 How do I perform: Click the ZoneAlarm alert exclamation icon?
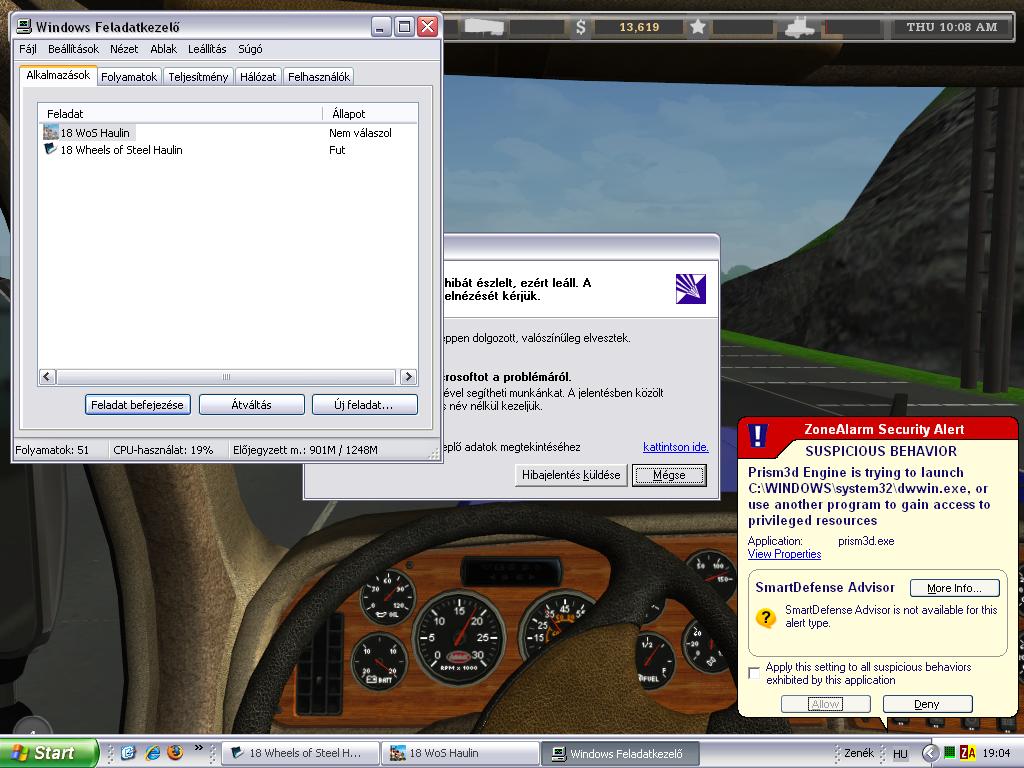point(758,435)
